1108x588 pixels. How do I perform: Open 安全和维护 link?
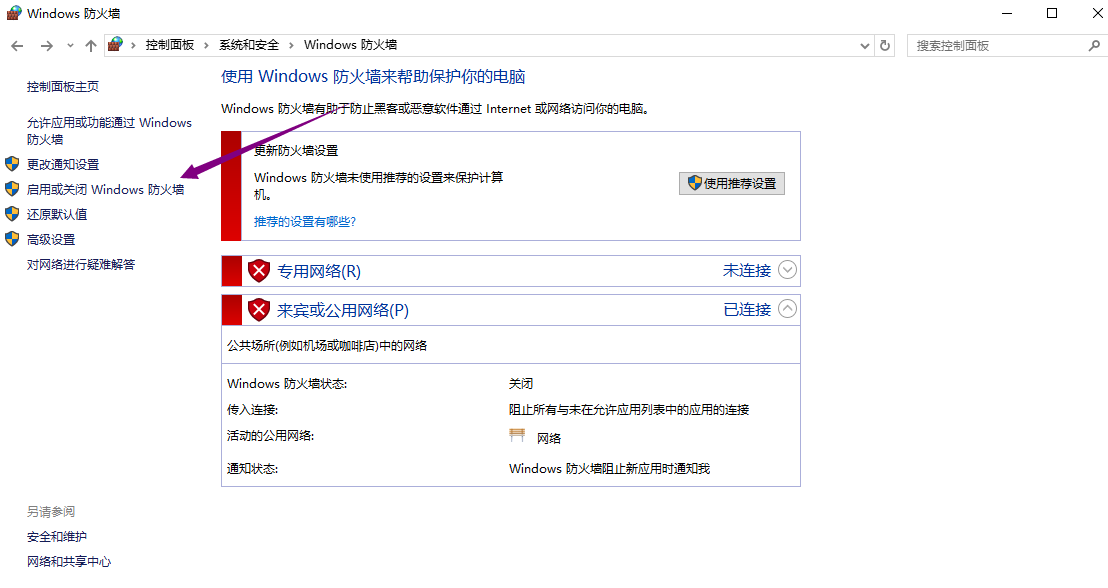[x=57, y=537]
